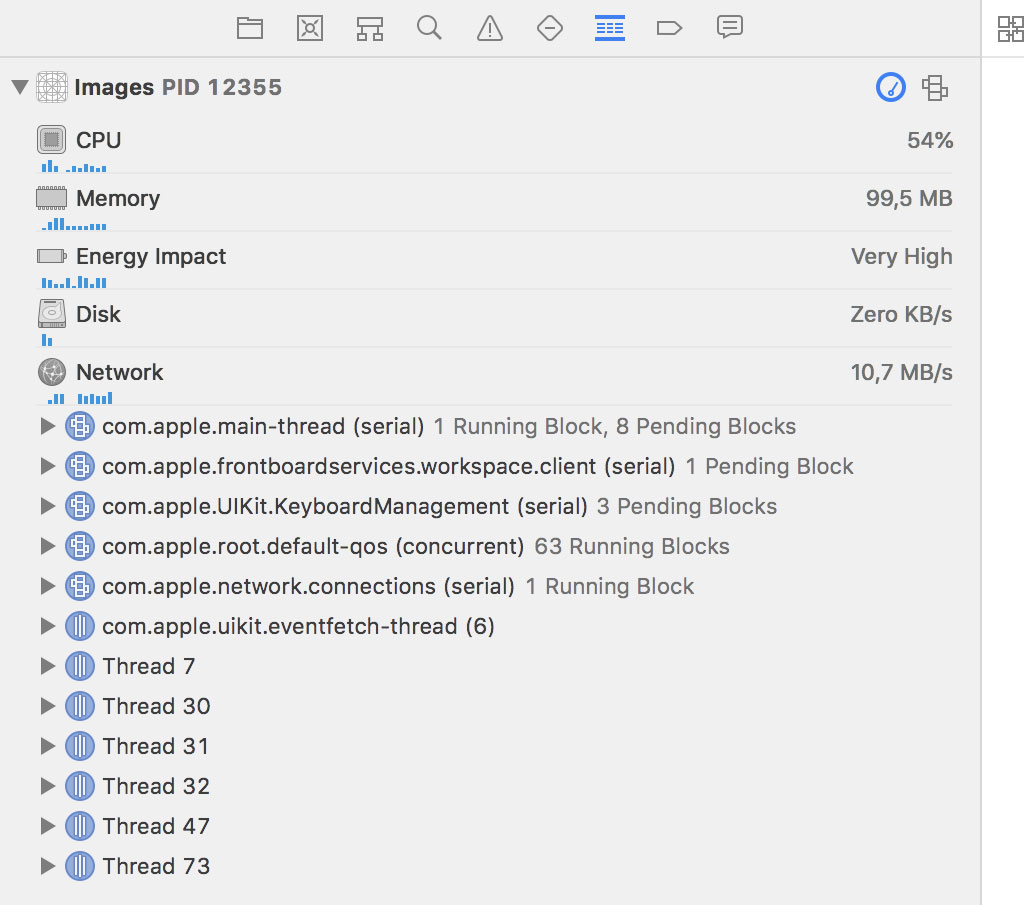1024x905 pixels.
Task: Open the CPU usage gauge
Action: point(98,141)
